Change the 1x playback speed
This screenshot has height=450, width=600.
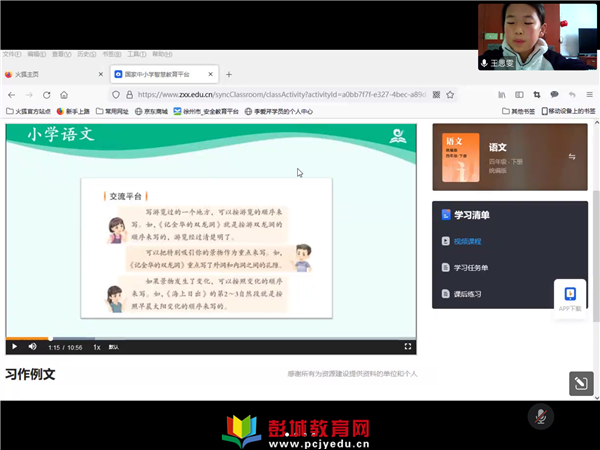click(x=97, y=347)
